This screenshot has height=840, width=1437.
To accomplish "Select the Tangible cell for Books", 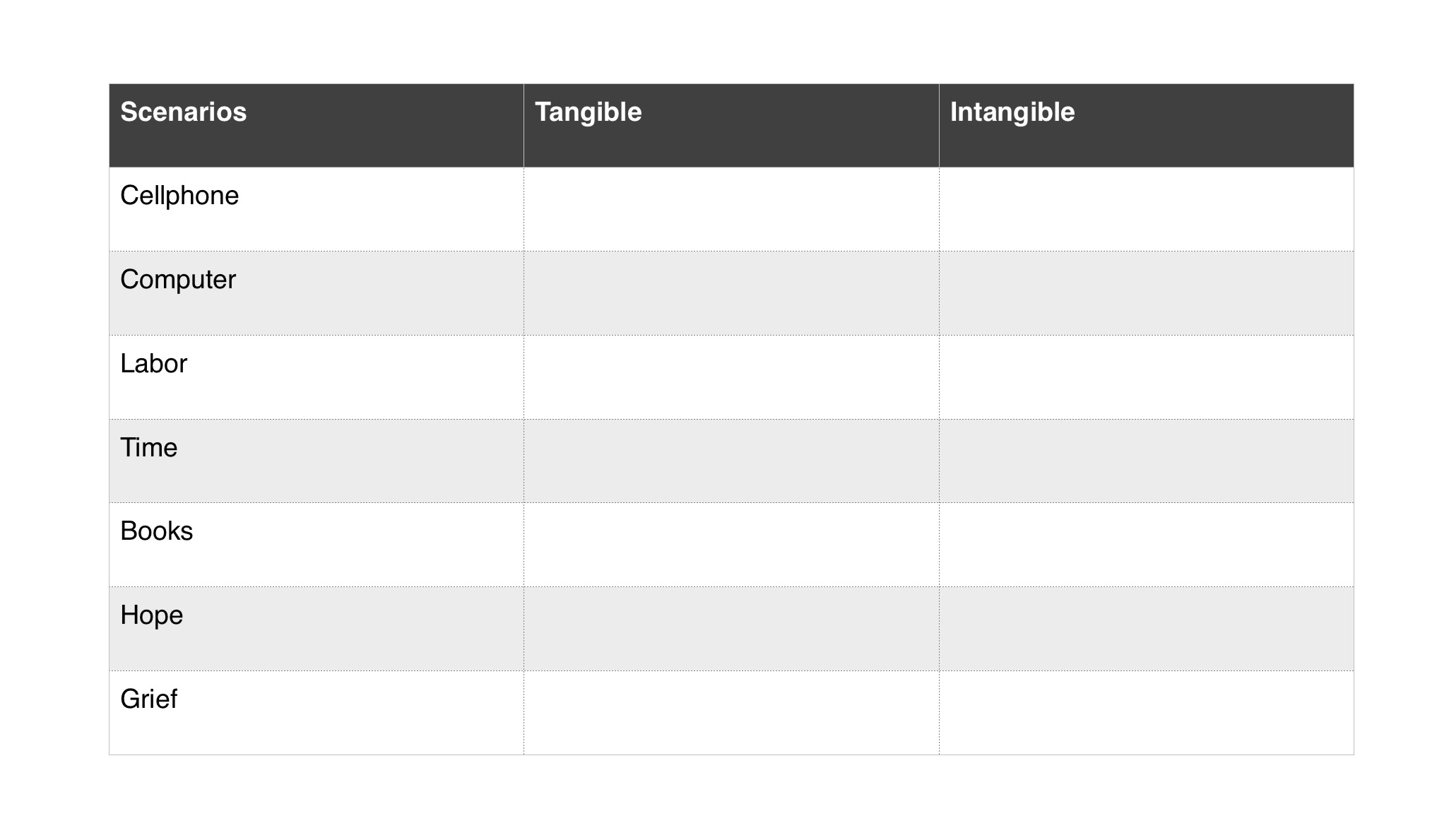I will [731, 544].
